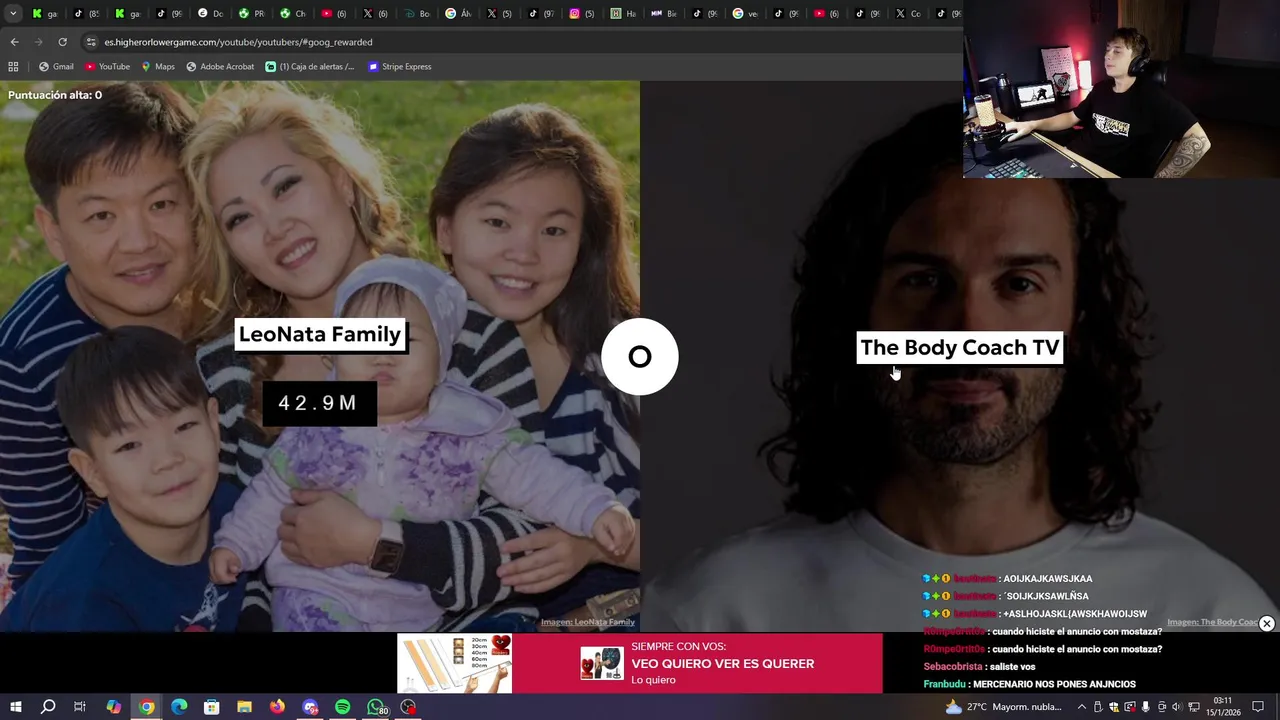Open the notification center icon
The image size is (1280, 720).
coord(1258,707)
